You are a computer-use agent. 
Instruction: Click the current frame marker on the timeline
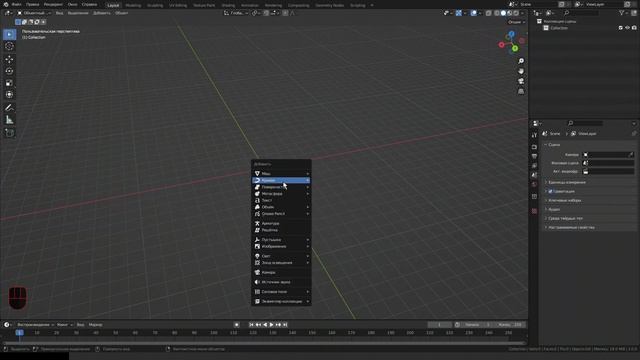[19, 333]
